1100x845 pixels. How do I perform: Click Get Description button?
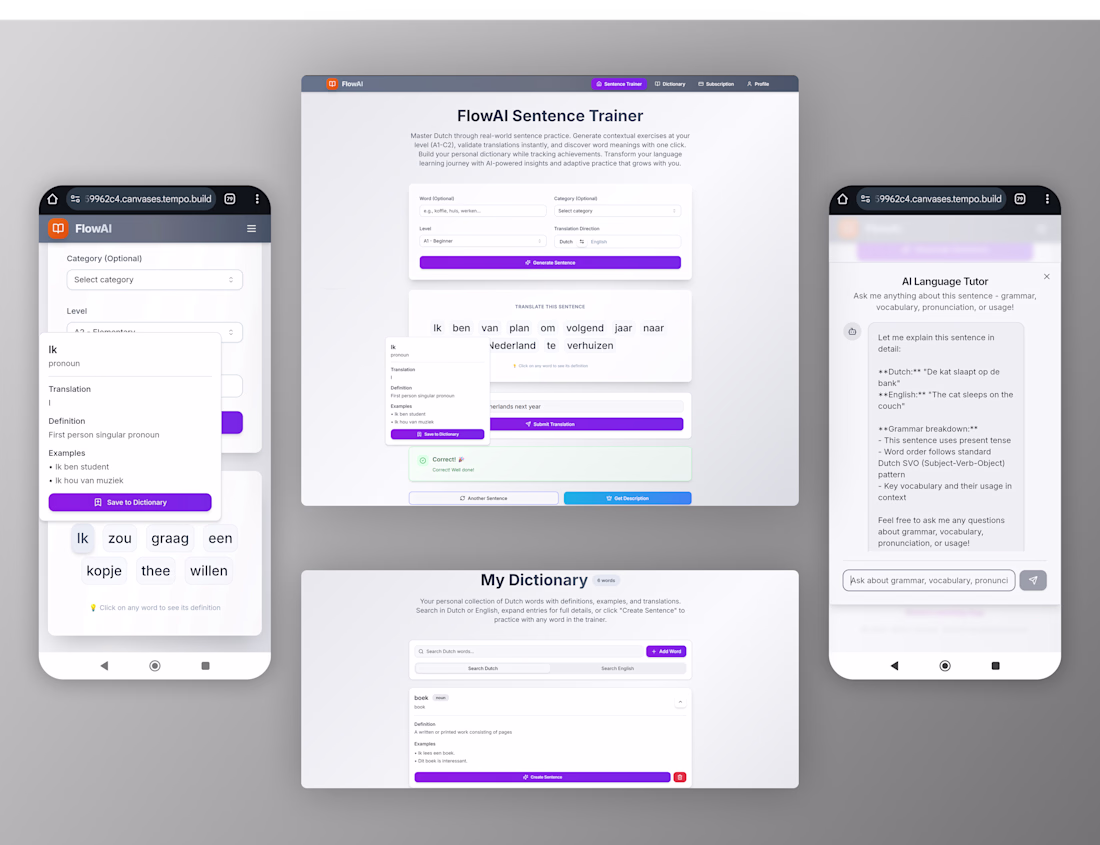(627, 498)
